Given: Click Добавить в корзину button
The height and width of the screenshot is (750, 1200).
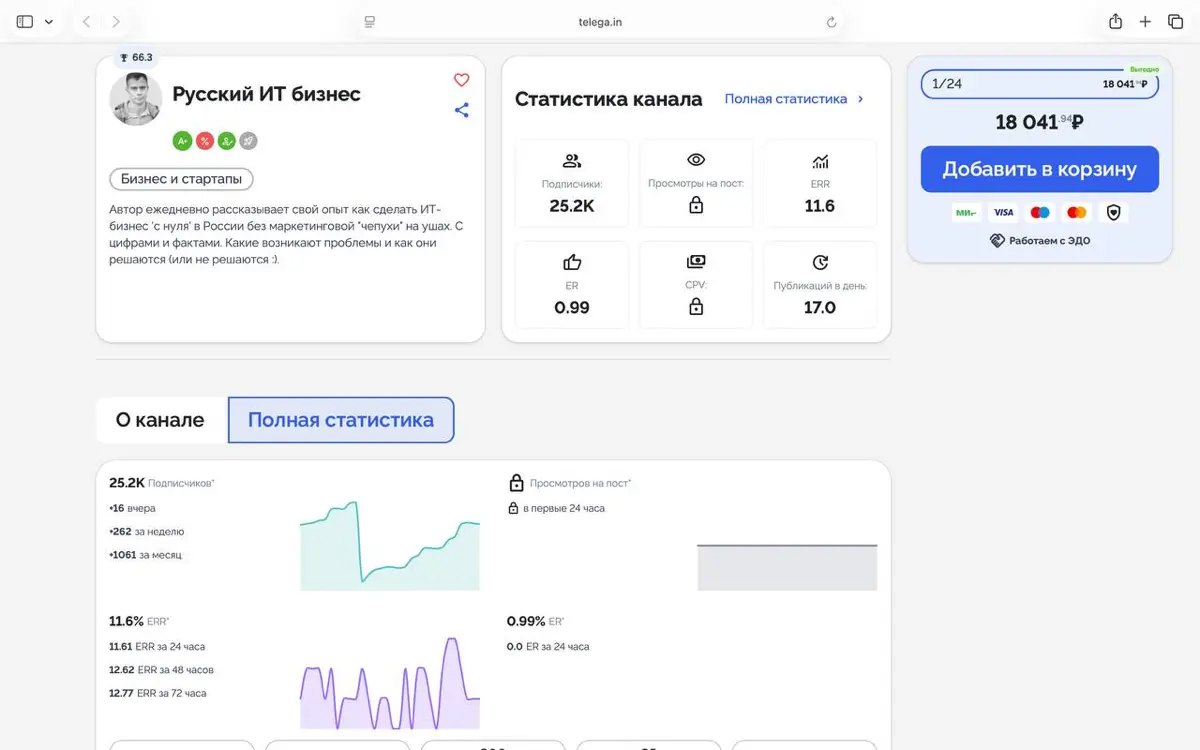Looking at the screenshot, I should [1040, 169].
